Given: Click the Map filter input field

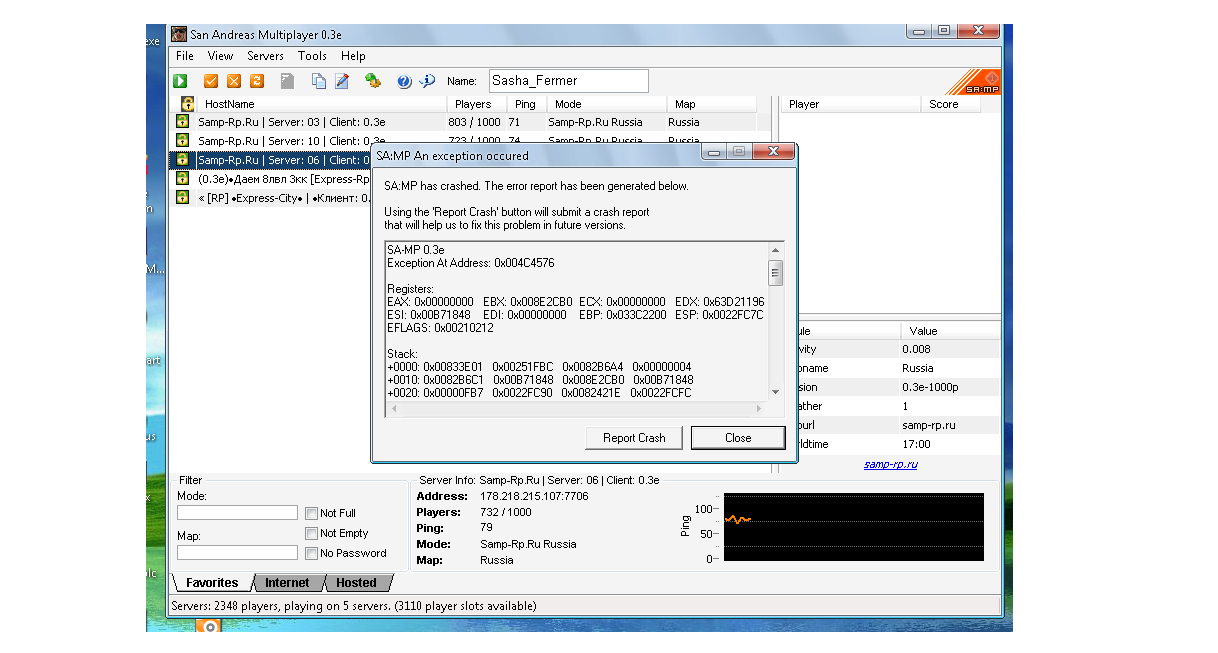Looking at the screenshot, I should point(237,552).
